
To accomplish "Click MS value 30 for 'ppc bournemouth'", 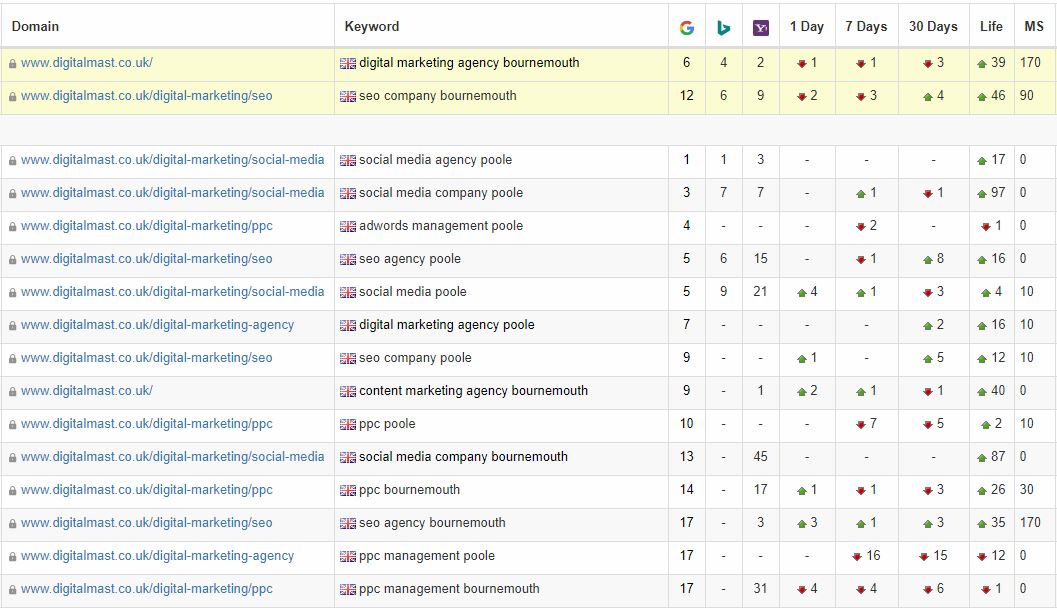I will (x=1027, y=490).
